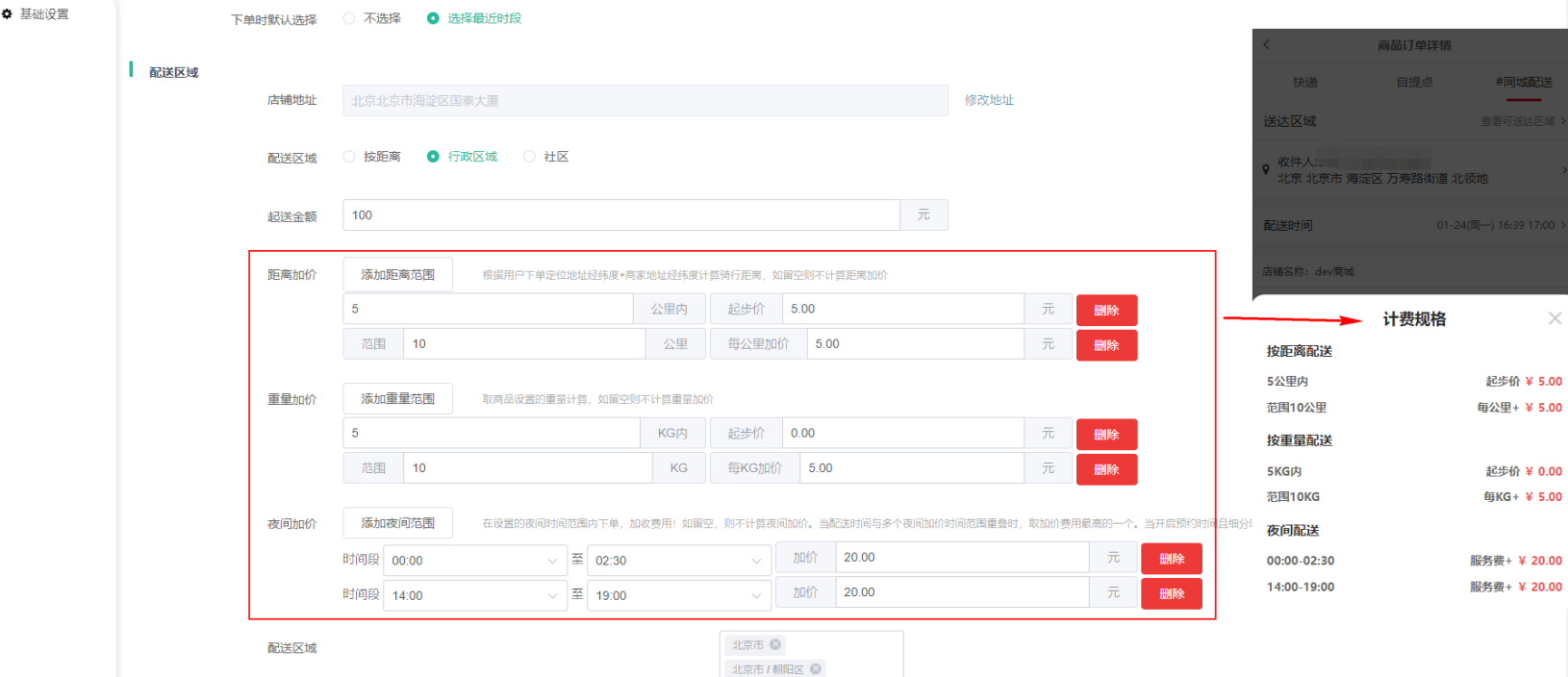Select the 社区 radio option
This screenshot has width=1568, height=677.
click(x=529, y=157)
